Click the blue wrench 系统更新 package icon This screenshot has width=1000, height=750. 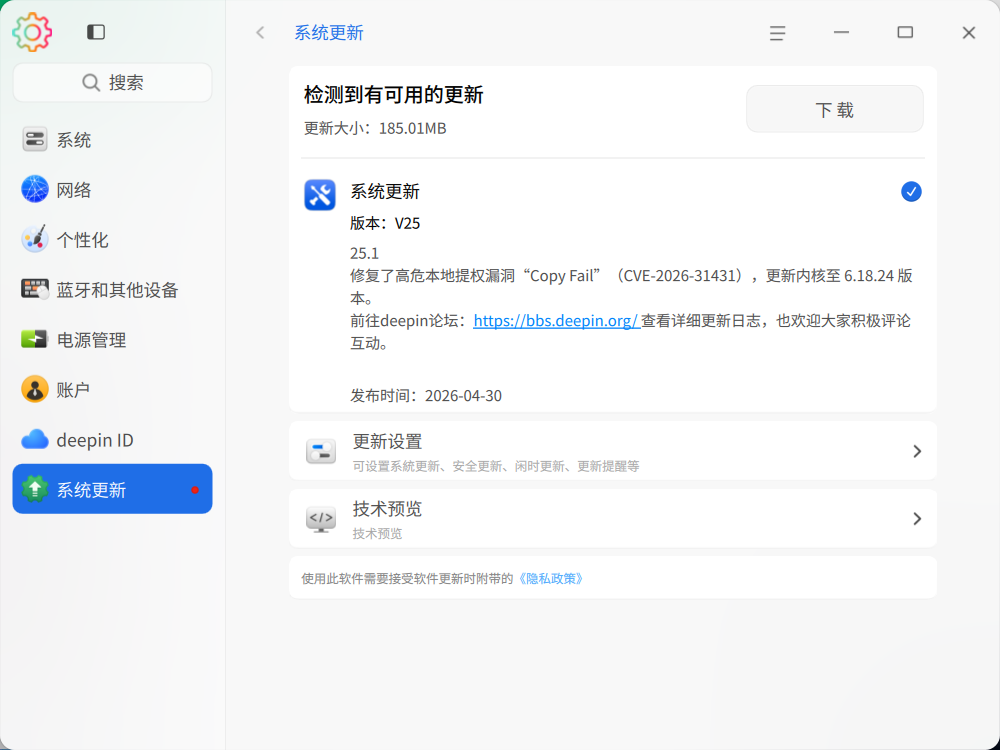coord(320,194)
